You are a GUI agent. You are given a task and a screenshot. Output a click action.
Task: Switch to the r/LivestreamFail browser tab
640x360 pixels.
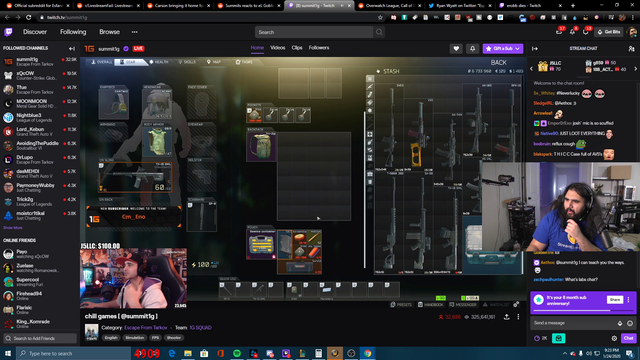(x=108, y=6)
